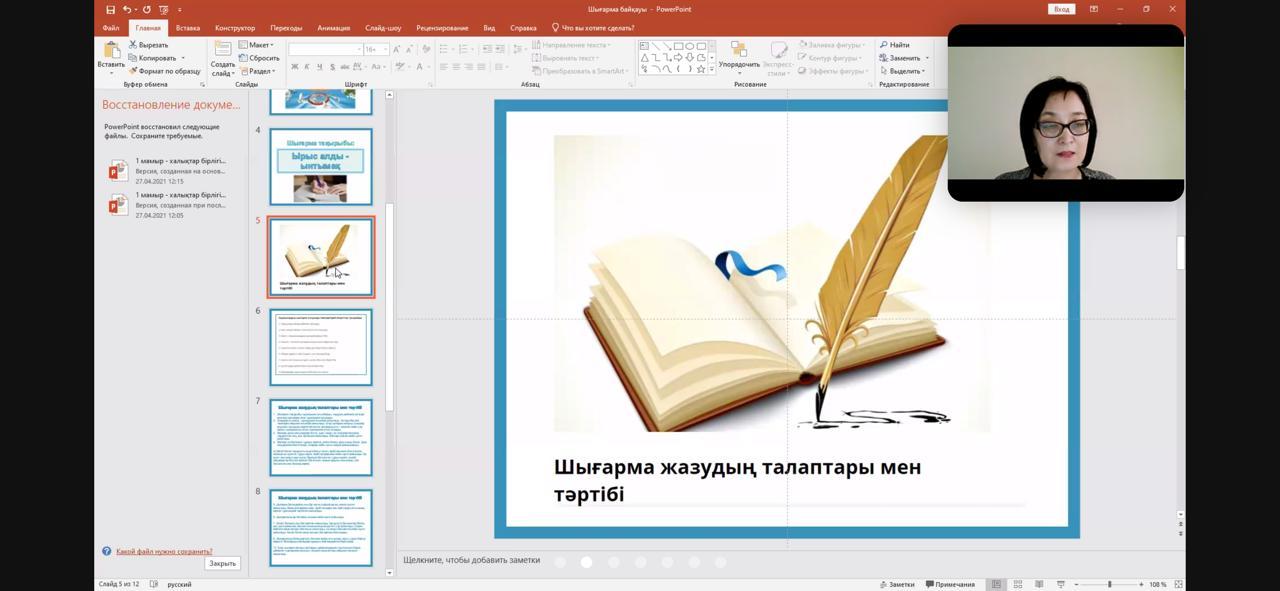Toggle the Заметки (Notes) pane button
1280x591 pixels.
(896, 584)
